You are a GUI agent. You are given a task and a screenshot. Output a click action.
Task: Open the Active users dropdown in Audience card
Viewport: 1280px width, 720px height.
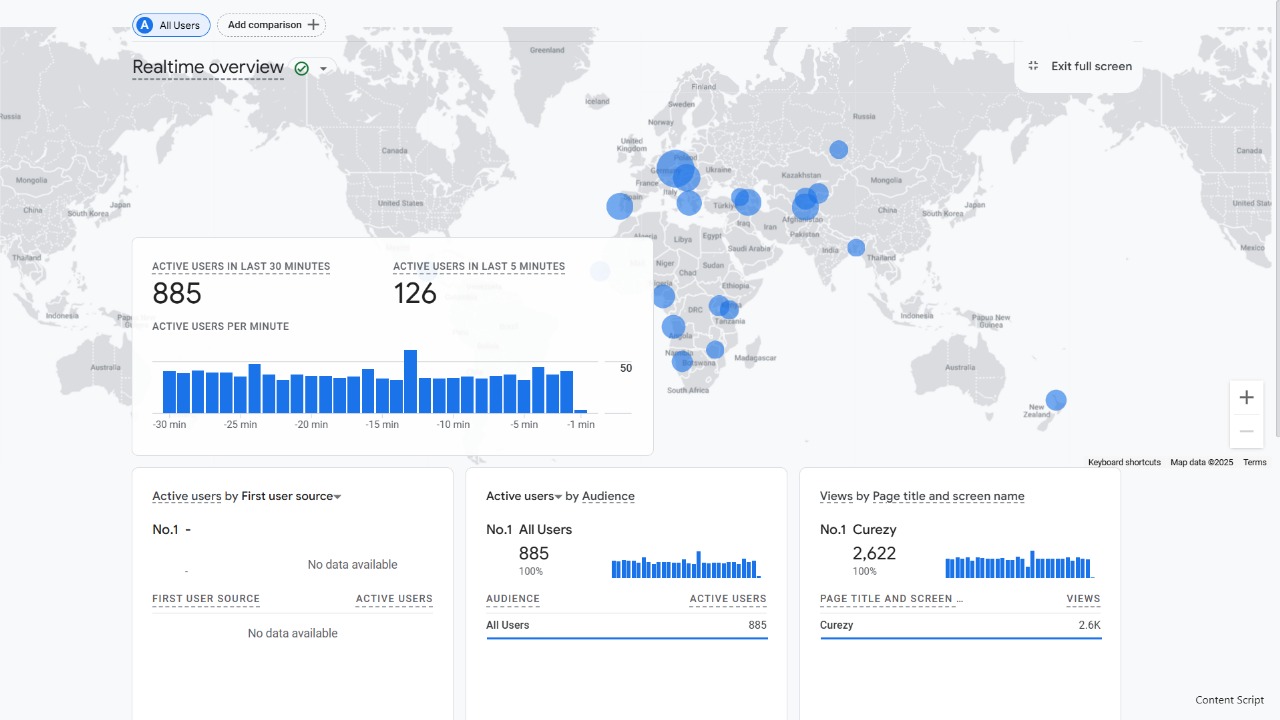tap(558, 497)
